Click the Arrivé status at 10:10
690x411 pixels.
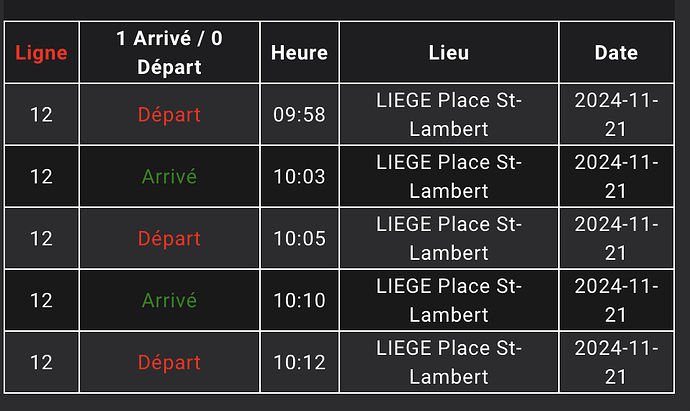click(169, 301)
